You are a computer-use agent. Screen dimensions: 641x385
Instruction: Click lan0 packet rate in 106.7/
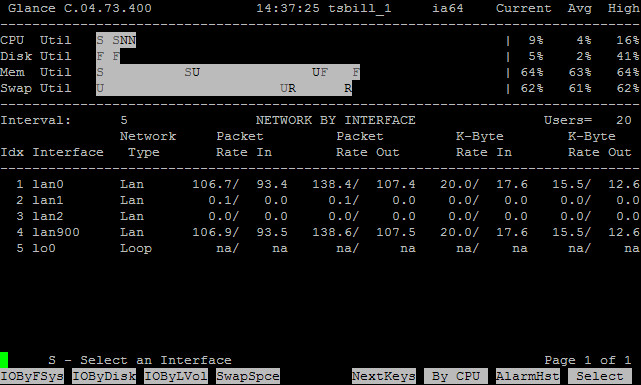[216, 184]
